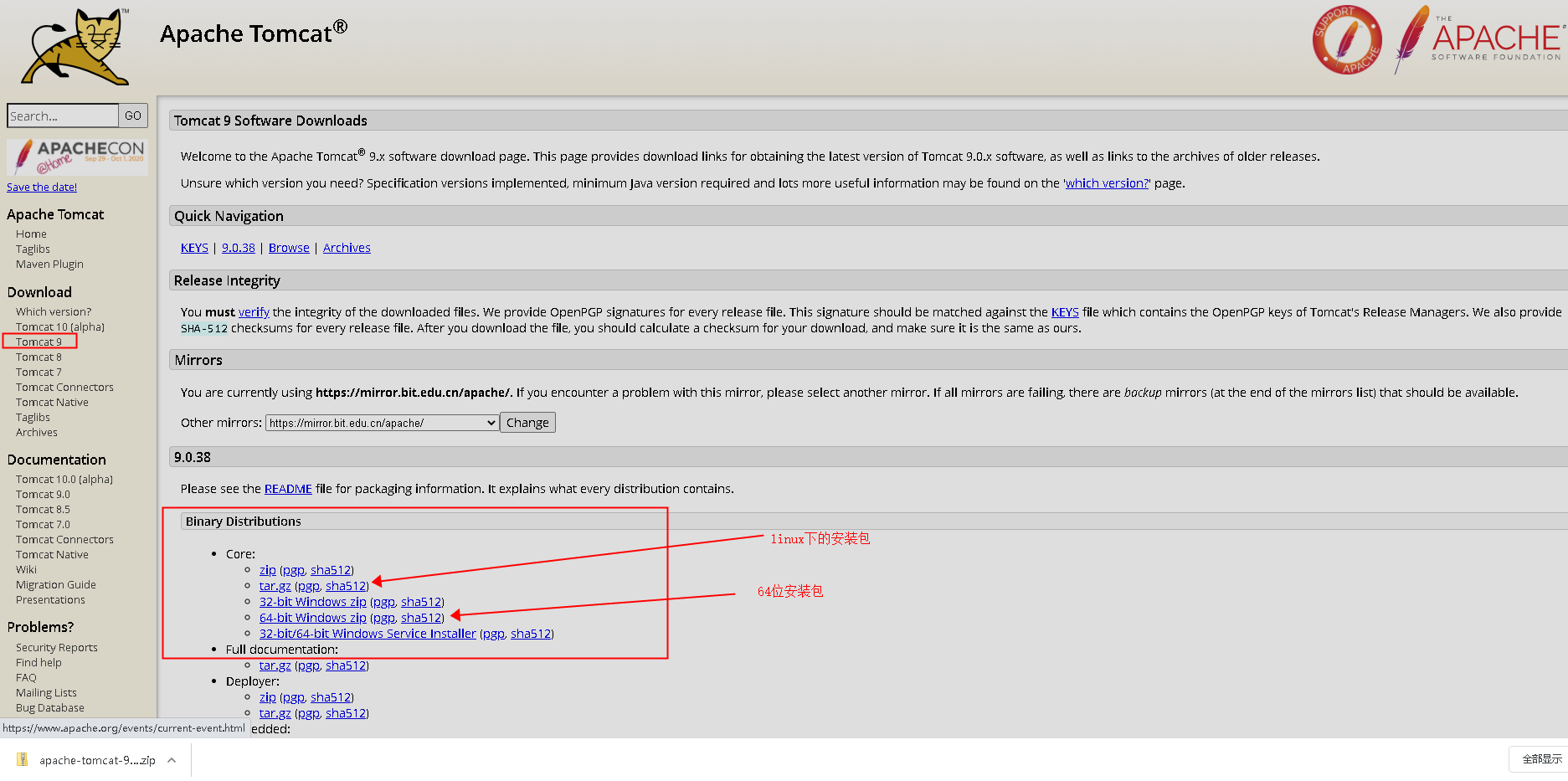
Task: Open Tomcat 8.5 documentation link
Action: click(x=43, y=510)
